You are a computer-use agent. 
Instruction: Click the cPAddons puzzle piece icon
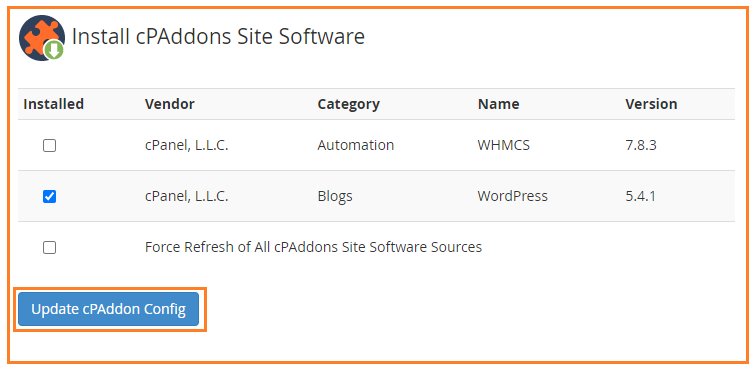coord(41,37)
